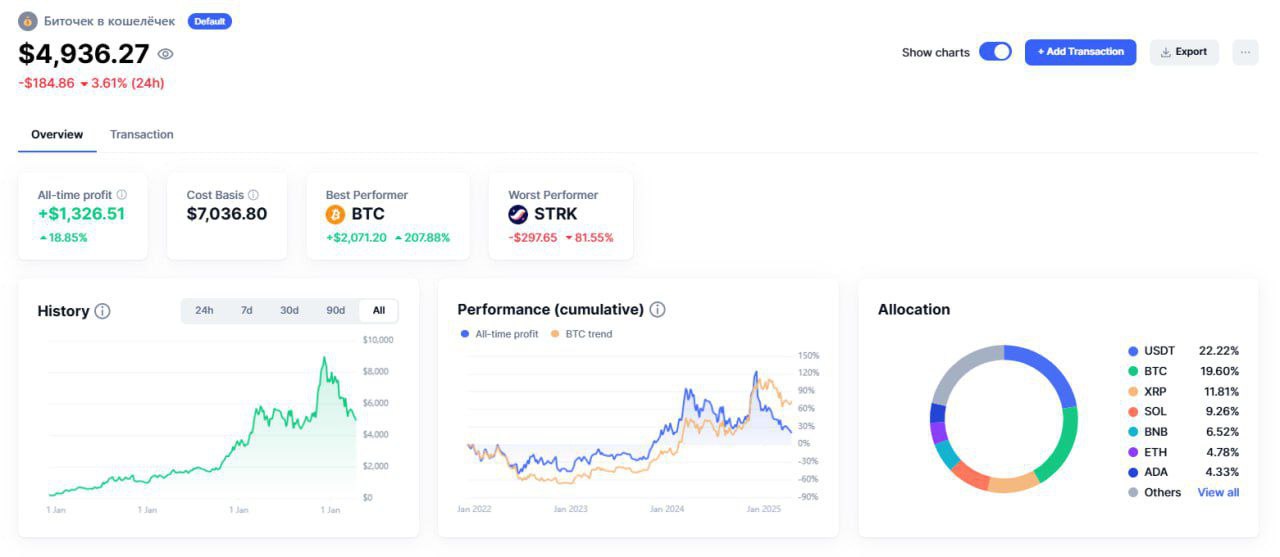The width and height of the screenshot is (1280, 557).
Task: Click the STRK coin icon
Action: 518,214
